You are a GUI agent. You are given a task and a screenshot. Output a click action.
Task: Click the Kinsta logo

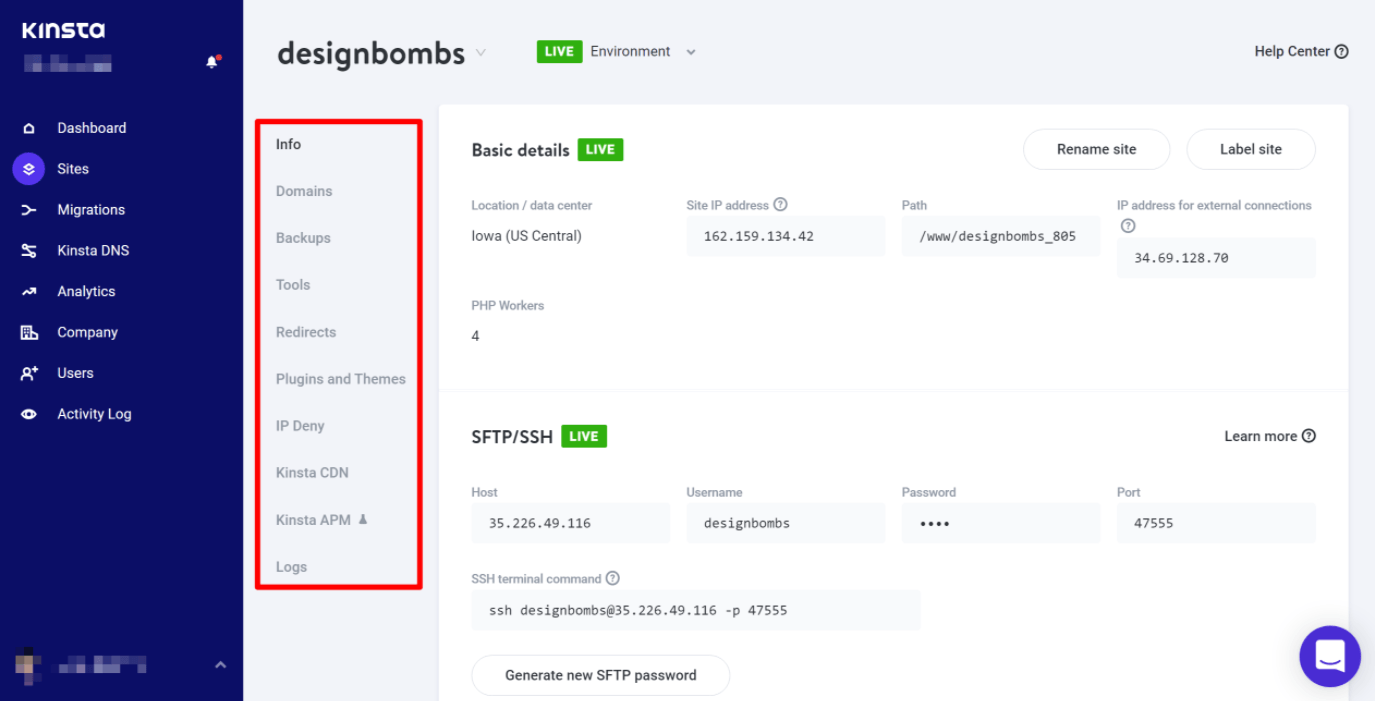point(63,31)
